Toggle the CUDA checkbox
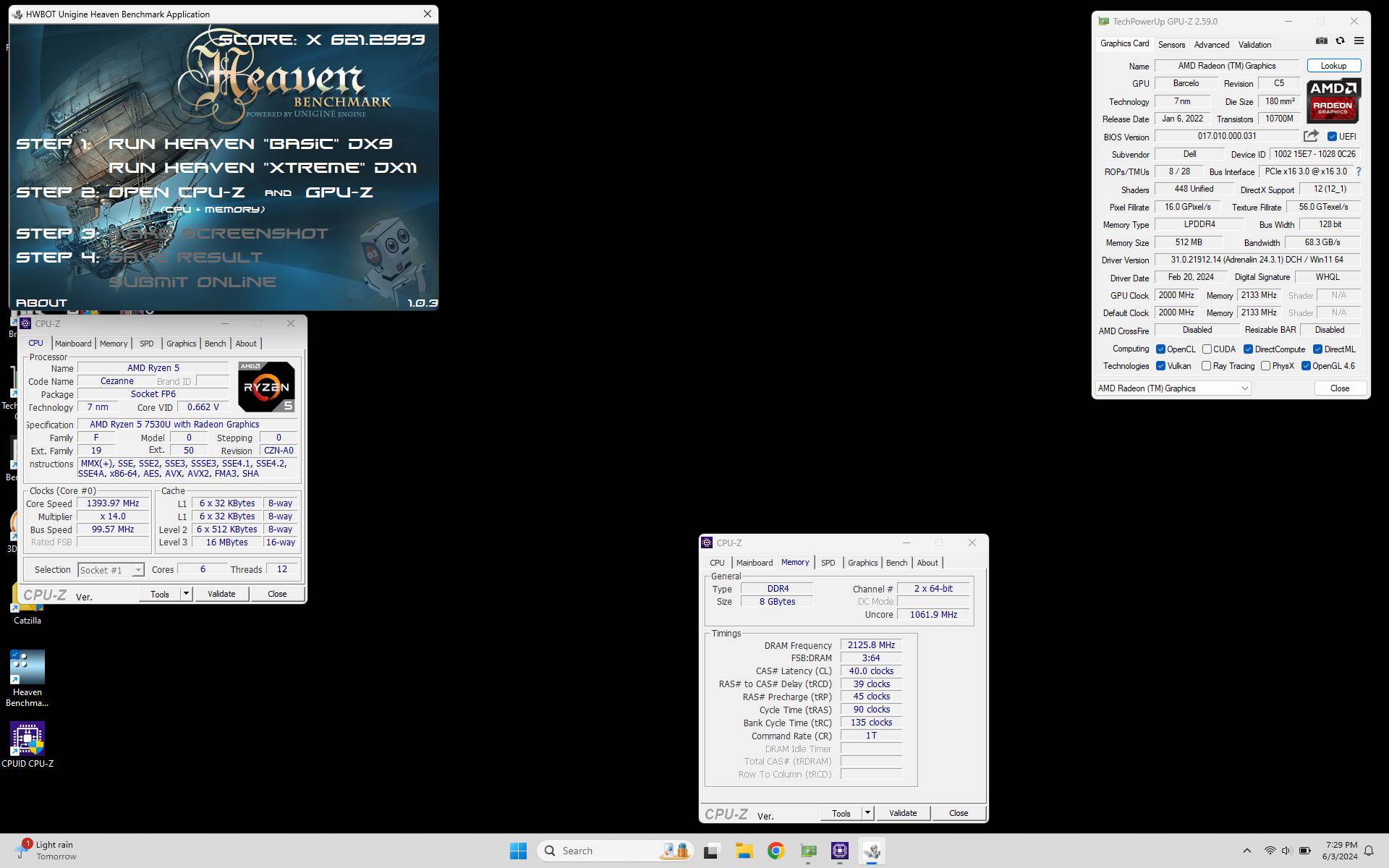This screenshot has width=1389, height=868. [x=1207, y=349]
